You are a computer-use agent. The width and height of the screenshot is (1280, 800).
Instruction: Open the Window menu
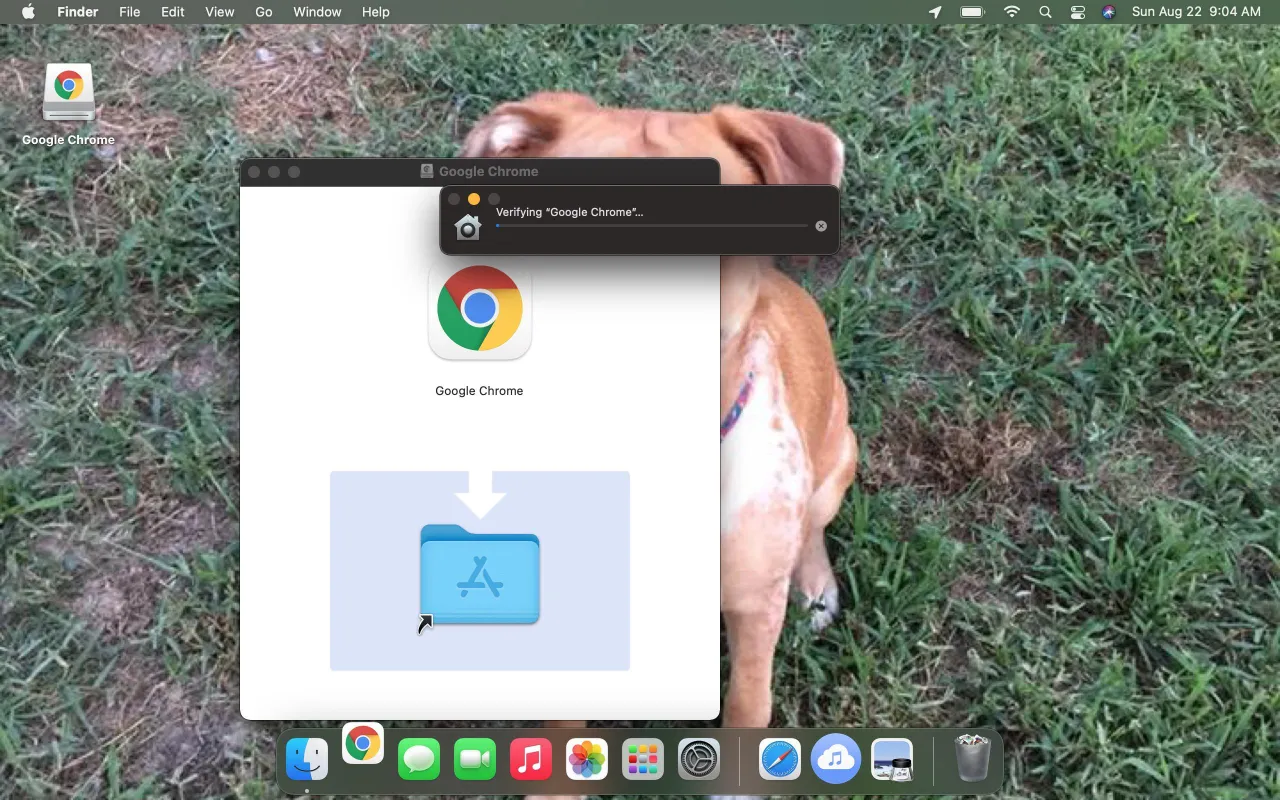coord(317,12)
